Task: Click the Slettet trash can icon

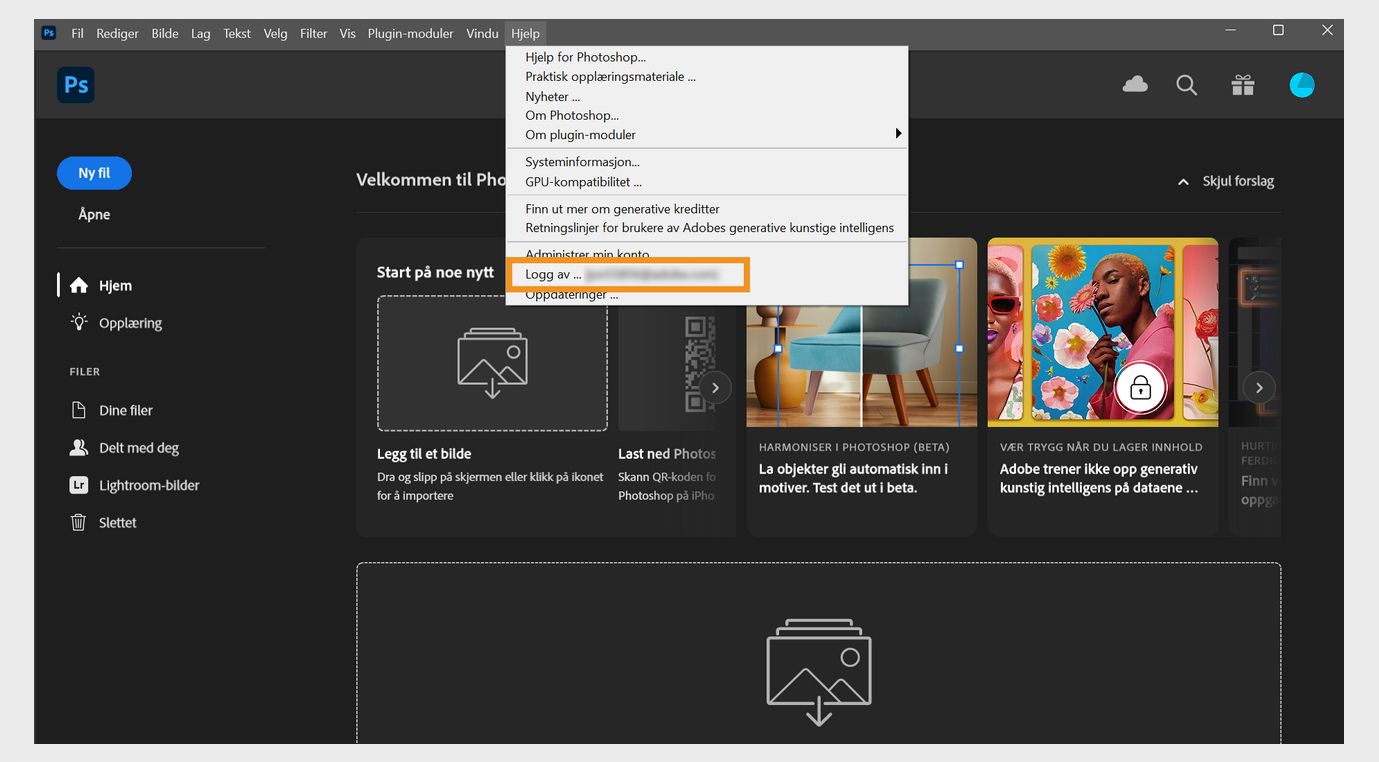Action: [x=78, y=522]
